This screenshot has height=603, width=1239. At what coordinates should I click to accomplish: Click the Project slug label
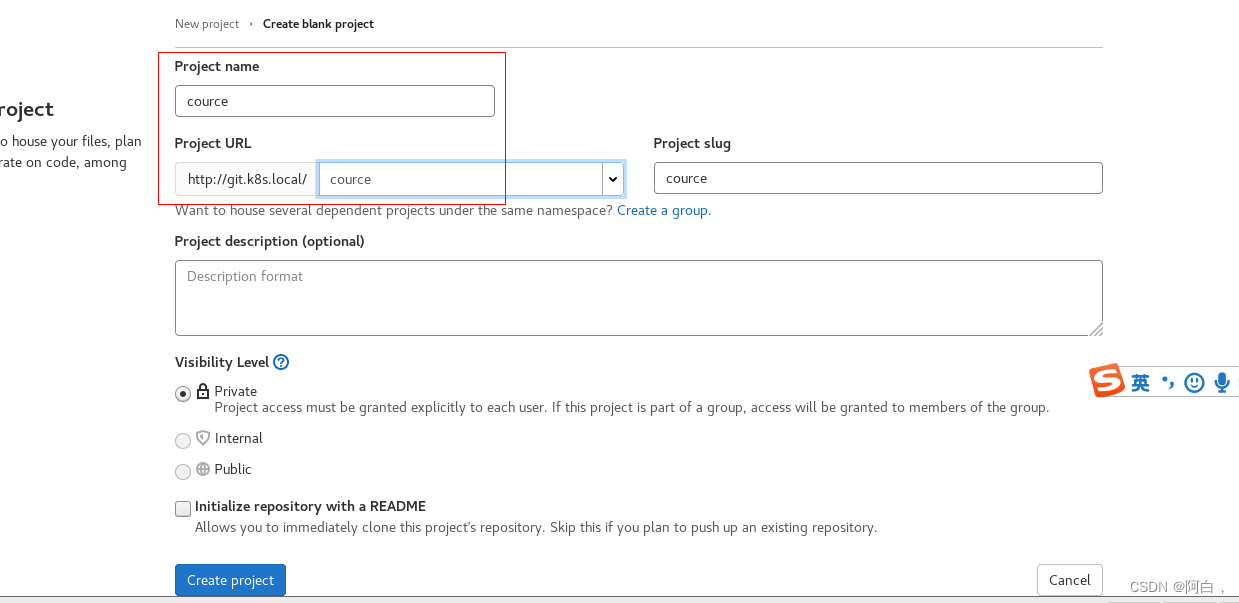pyautogui.click(x=692, y=144)
